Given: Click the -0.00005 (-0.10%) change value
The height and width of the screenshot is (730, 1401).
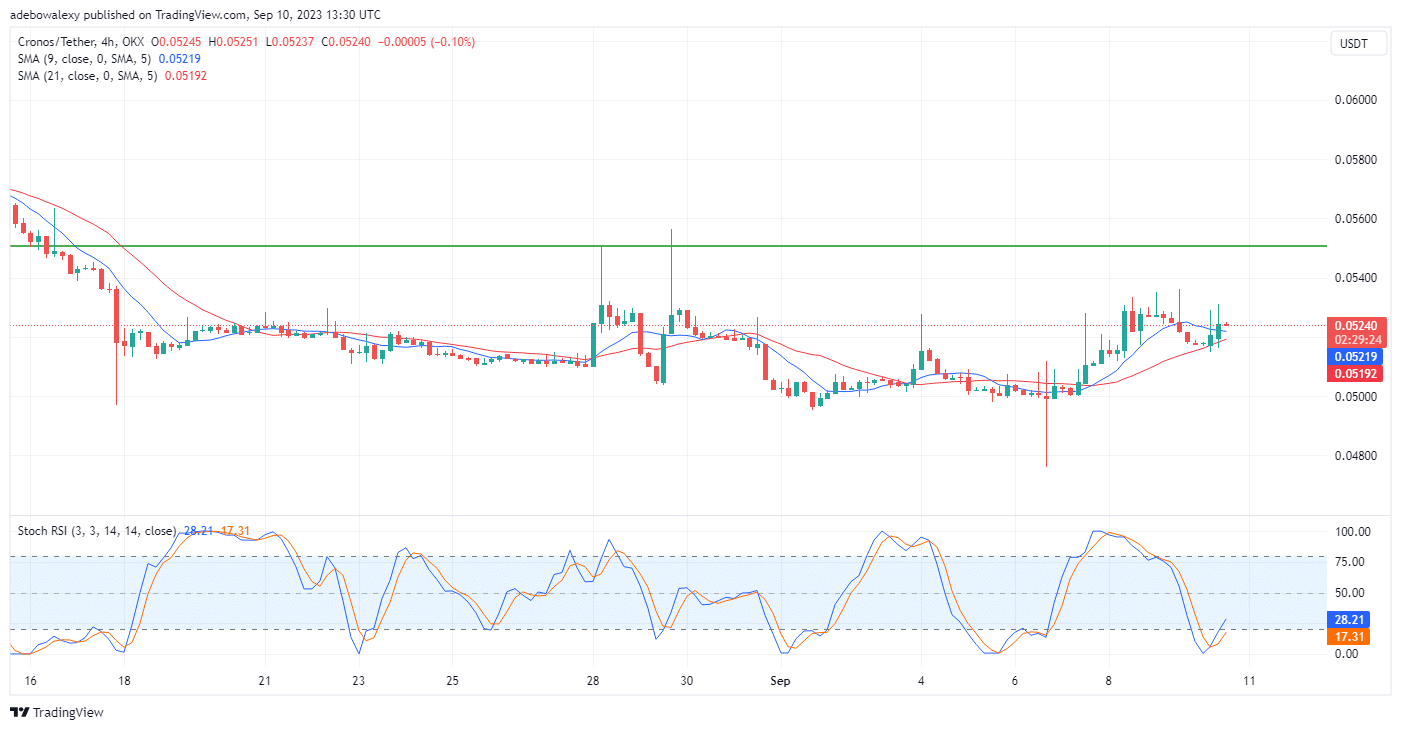Looking at the screenshot, I should [427, 42].
